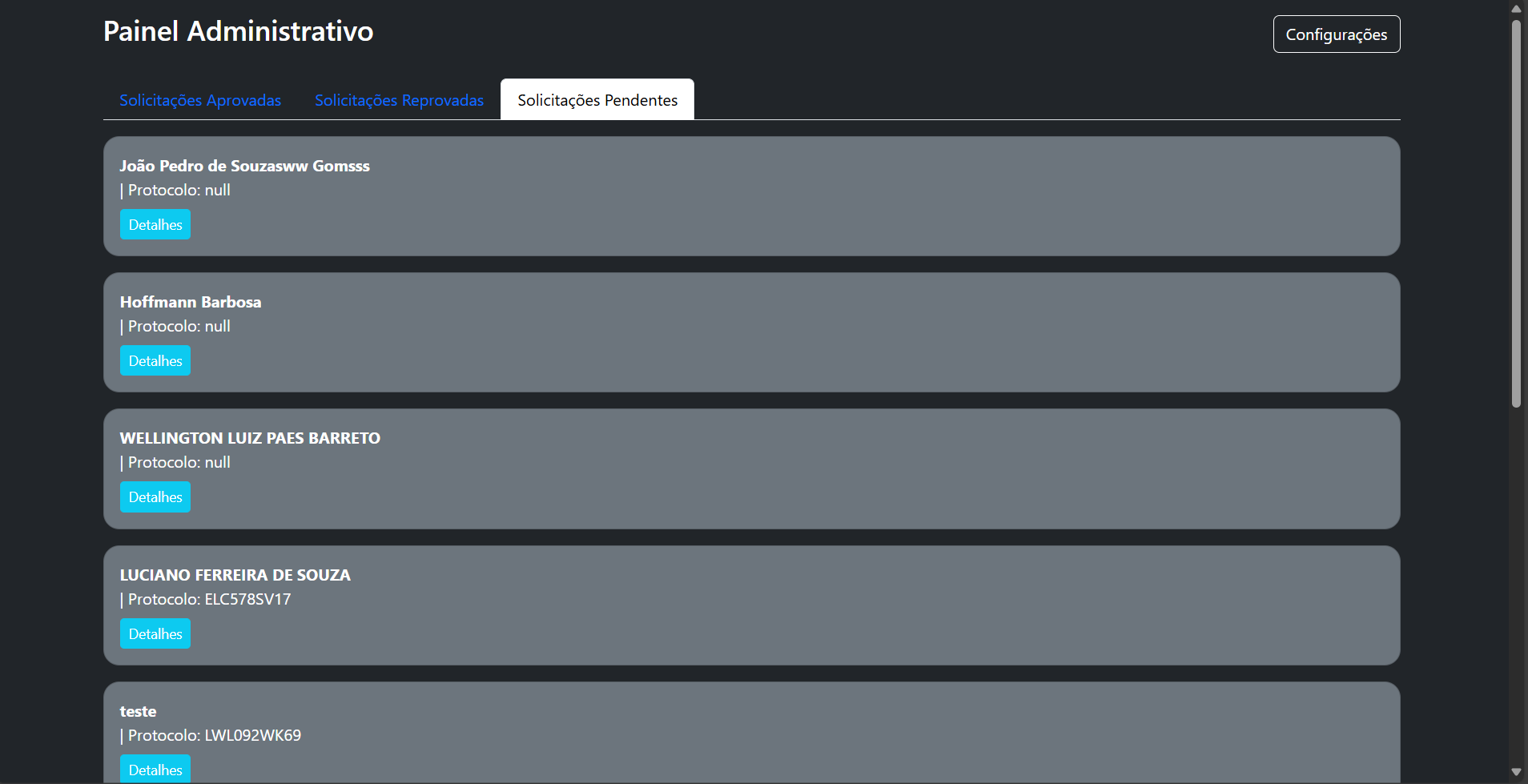Click the name WELLINGTON LUIZ PAES BARRETO
The width and height of the screenshot is (1528, 784).
250,438
